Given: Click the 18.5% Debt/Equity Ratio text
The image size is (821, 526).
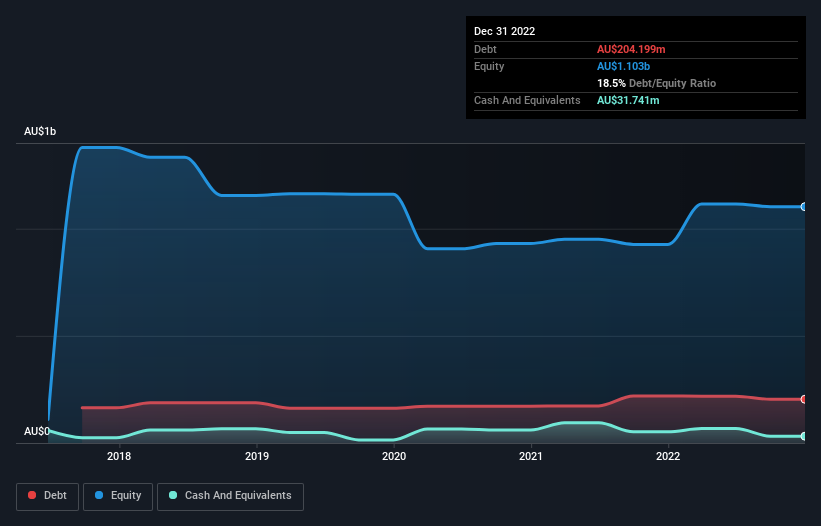Looking at the screenshot, I should click(x=656, y=83).
